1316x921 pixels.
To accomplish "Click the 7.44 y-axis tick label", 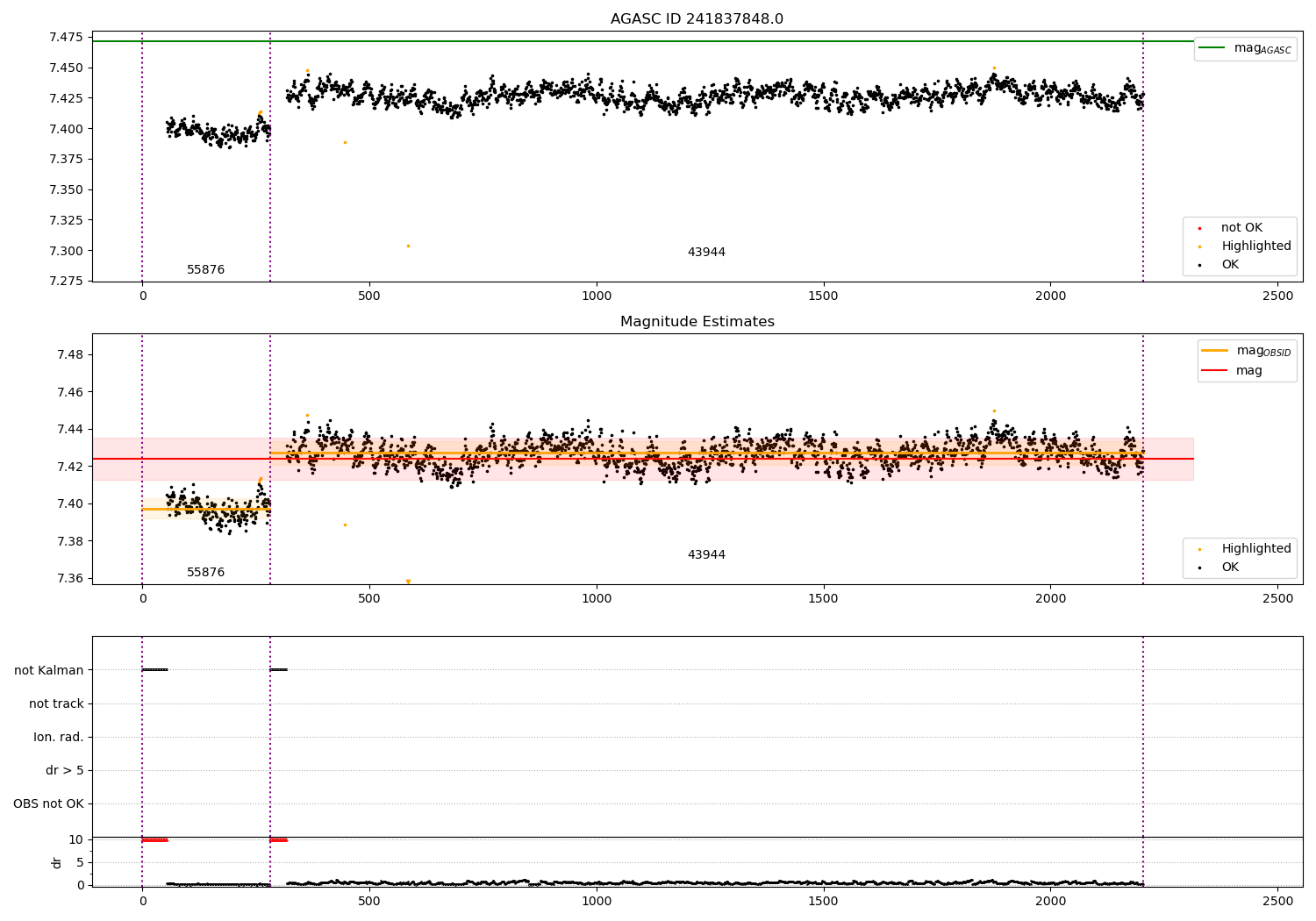I will (x=70, y=430).
